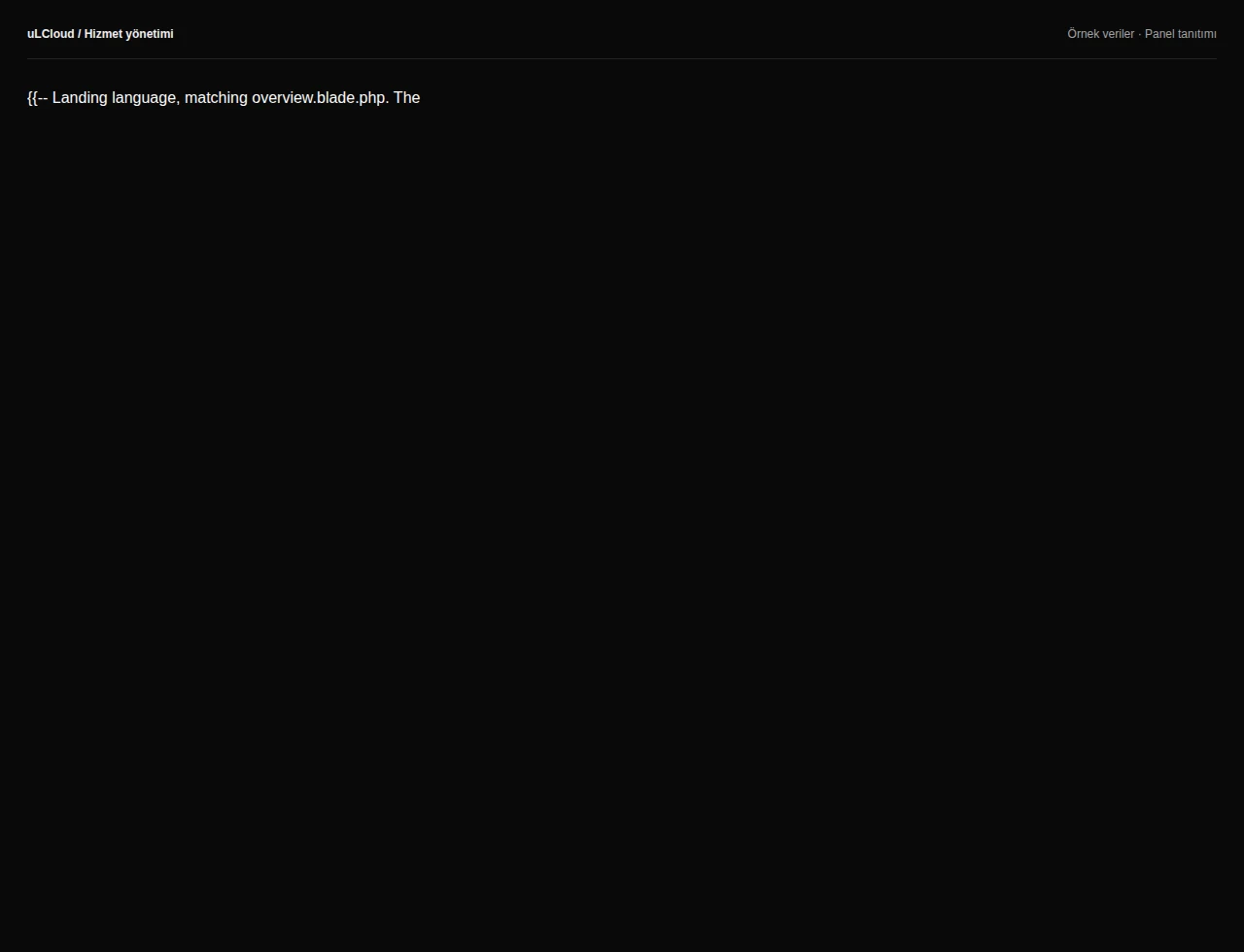Viewport: 1244px width, 952px height.
Task: Click the Landing language comment line
Action: [x=224, y=98]
